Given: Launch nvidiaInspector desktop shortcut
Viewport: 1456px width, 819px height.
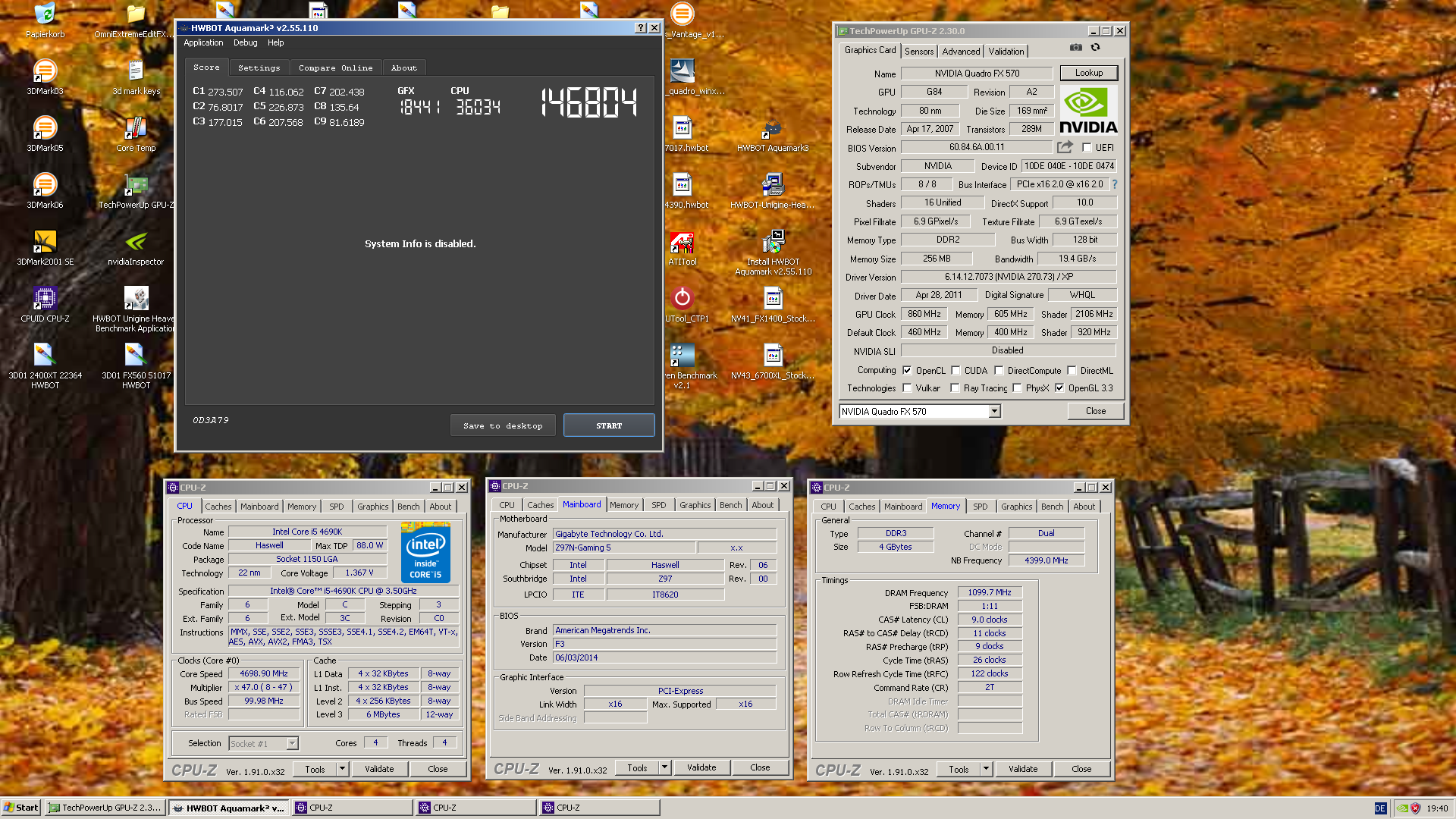Looking at the screenshot, I should pos(136,247).
